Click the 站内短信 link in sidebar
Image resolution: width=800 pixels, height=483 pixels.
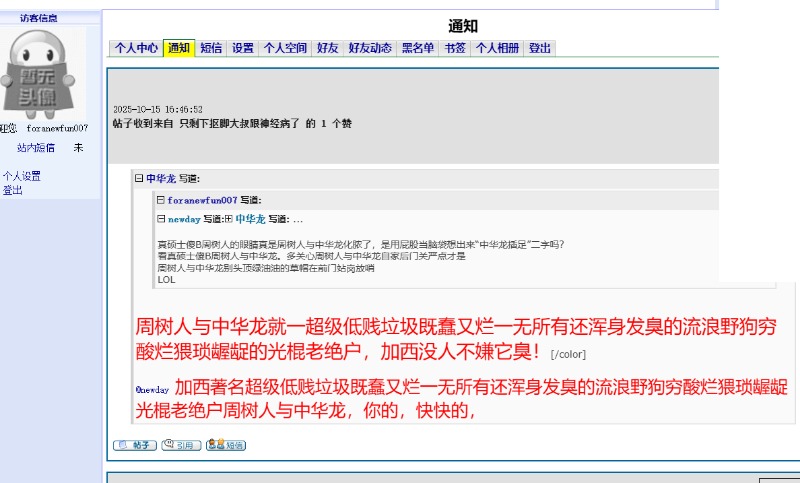(x=36, y=148)
